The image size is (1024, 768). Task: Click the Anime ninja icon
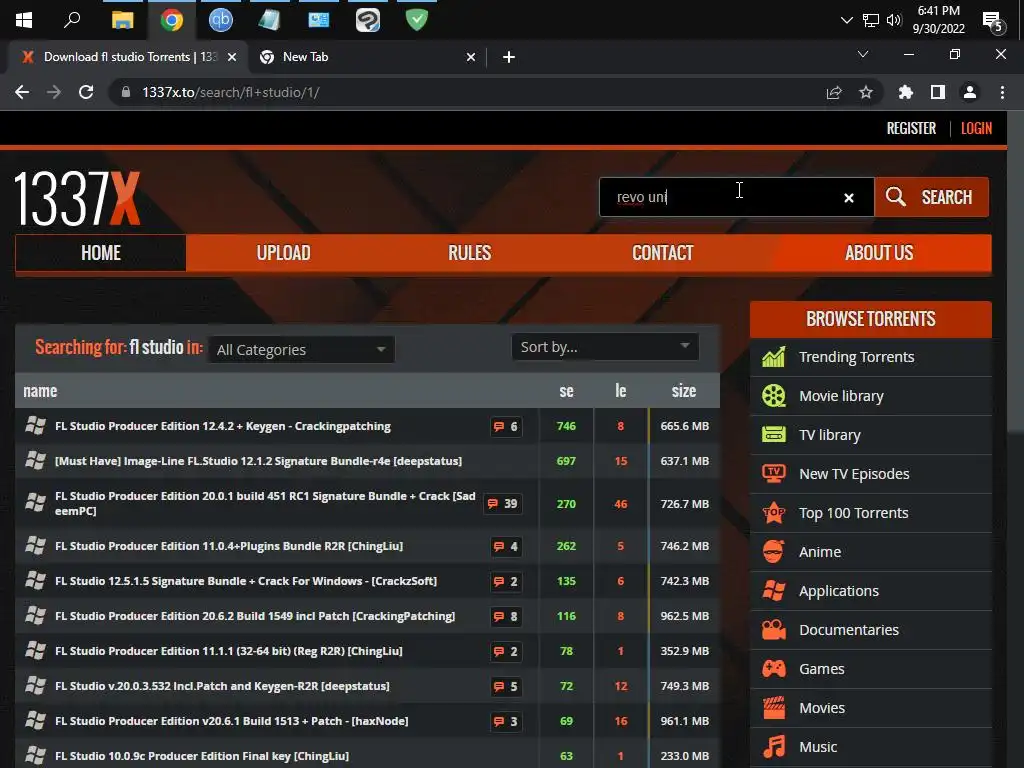[774, 552]
